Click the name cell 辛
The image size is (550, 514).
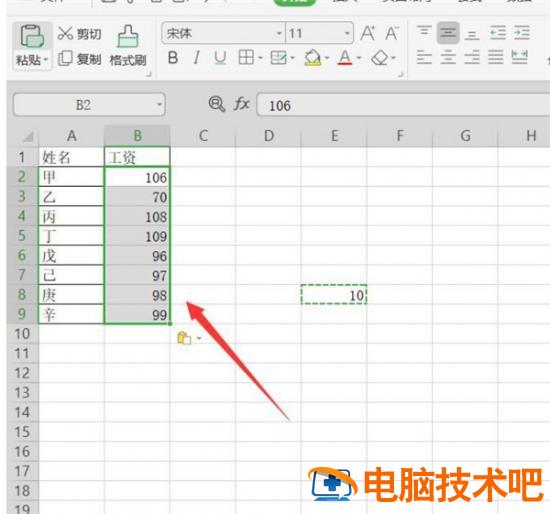[72, 314]
